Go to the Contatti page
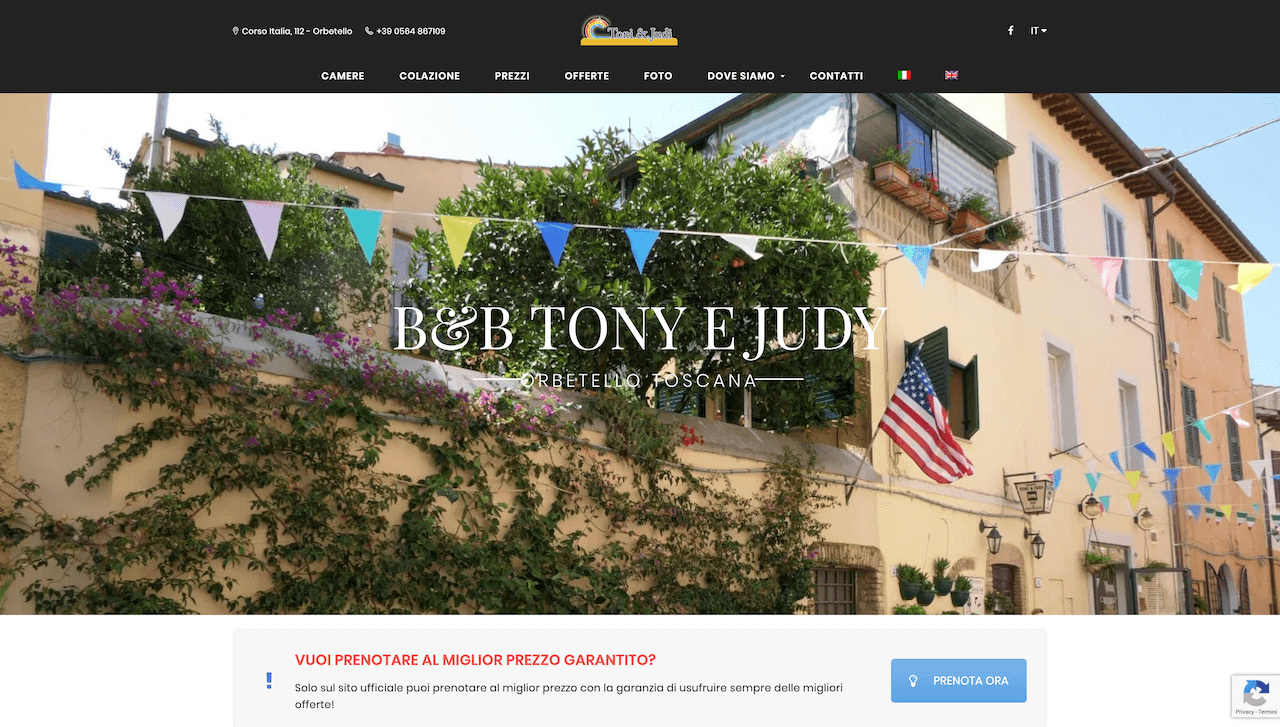This screenshot has height=727, width=1280. tap(836, 76)
